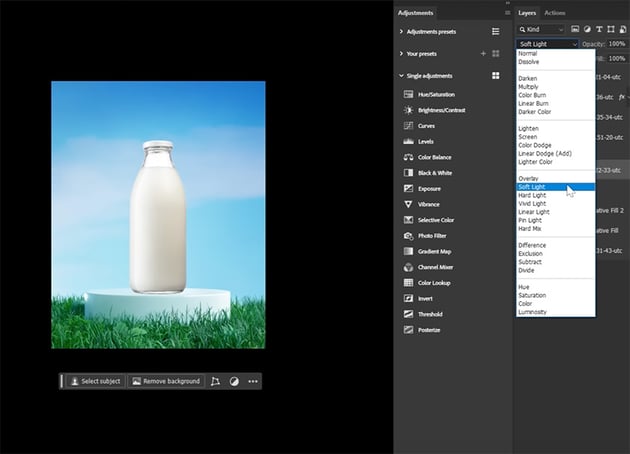The width and height of the screenshot is (630, 454).
Task: Choose Hue blend mode
Action: pyautogui.click(x=555, y=287)
